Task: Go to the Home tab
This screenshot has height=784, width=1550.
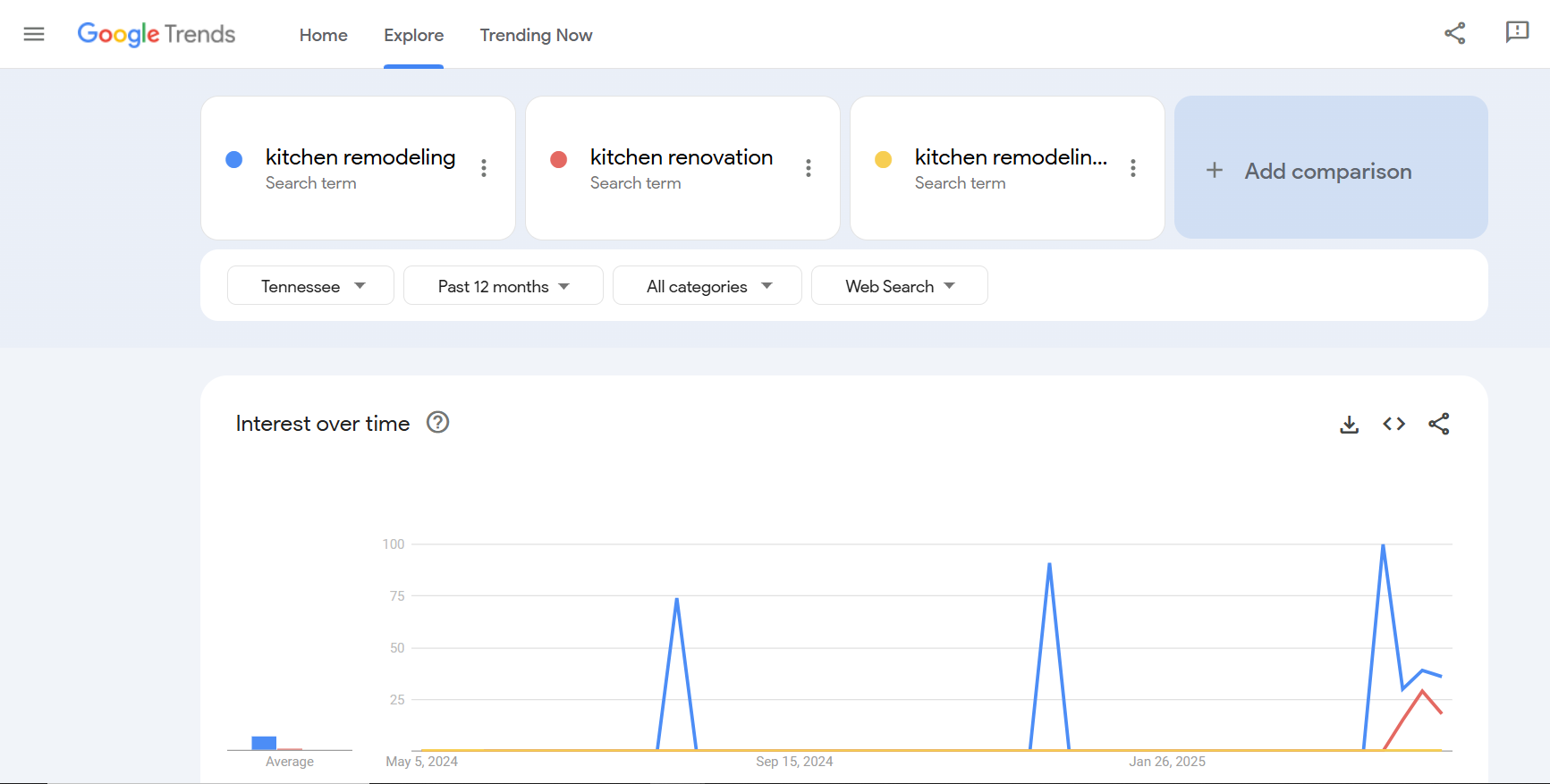Action: pos(323,35)
